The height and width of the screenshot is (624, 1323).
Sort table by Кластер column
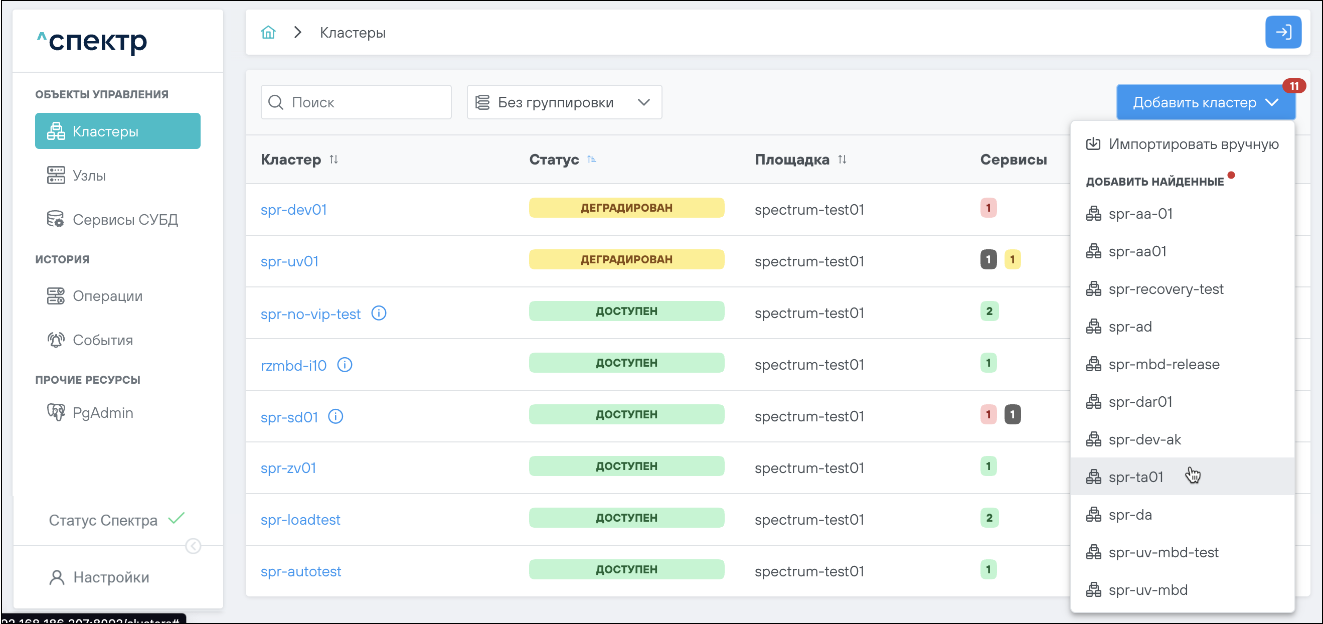coord(334,160)
